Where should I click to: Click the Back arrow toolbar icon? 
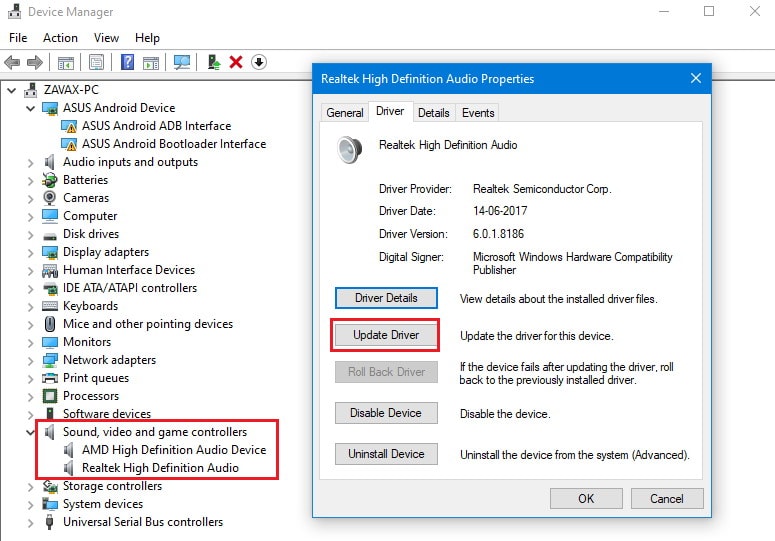pyautogui.click(x=12, y=62)
